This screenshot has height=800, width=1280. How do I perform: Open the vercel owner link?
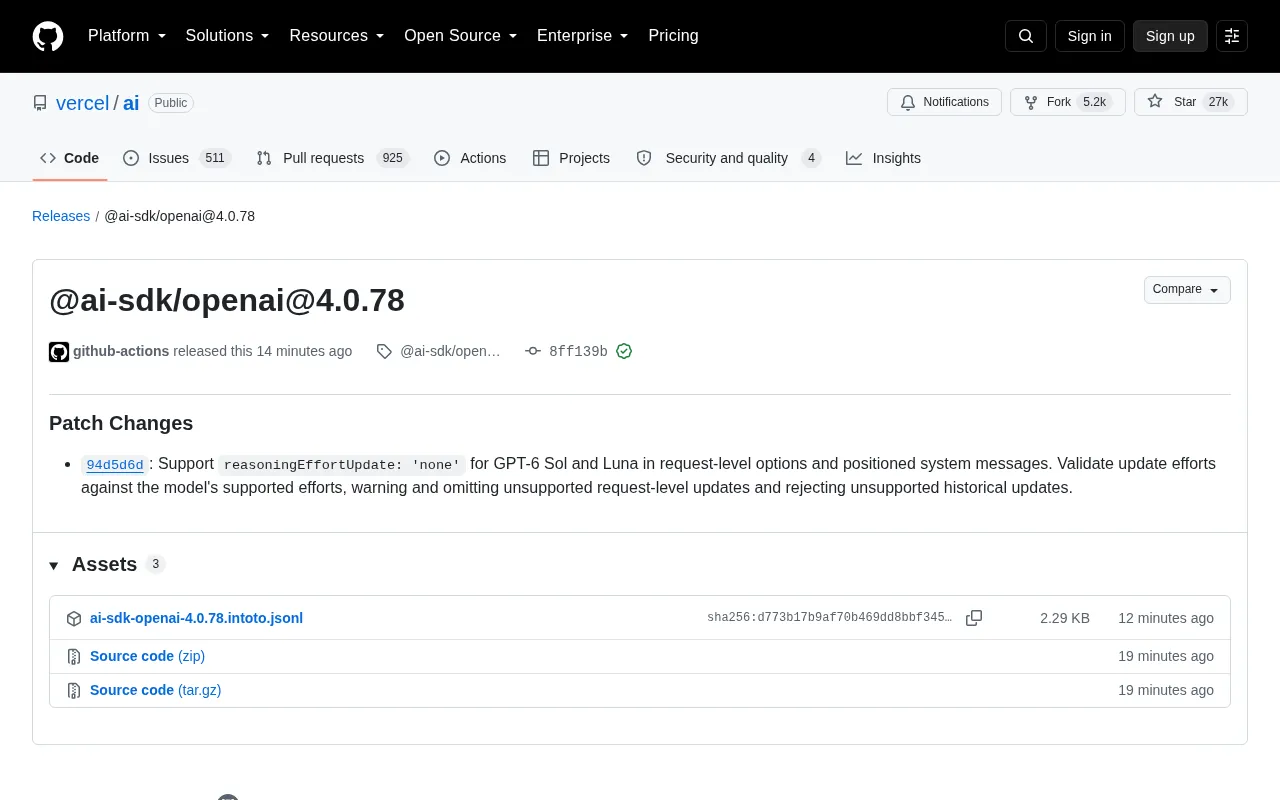(82, 103)
